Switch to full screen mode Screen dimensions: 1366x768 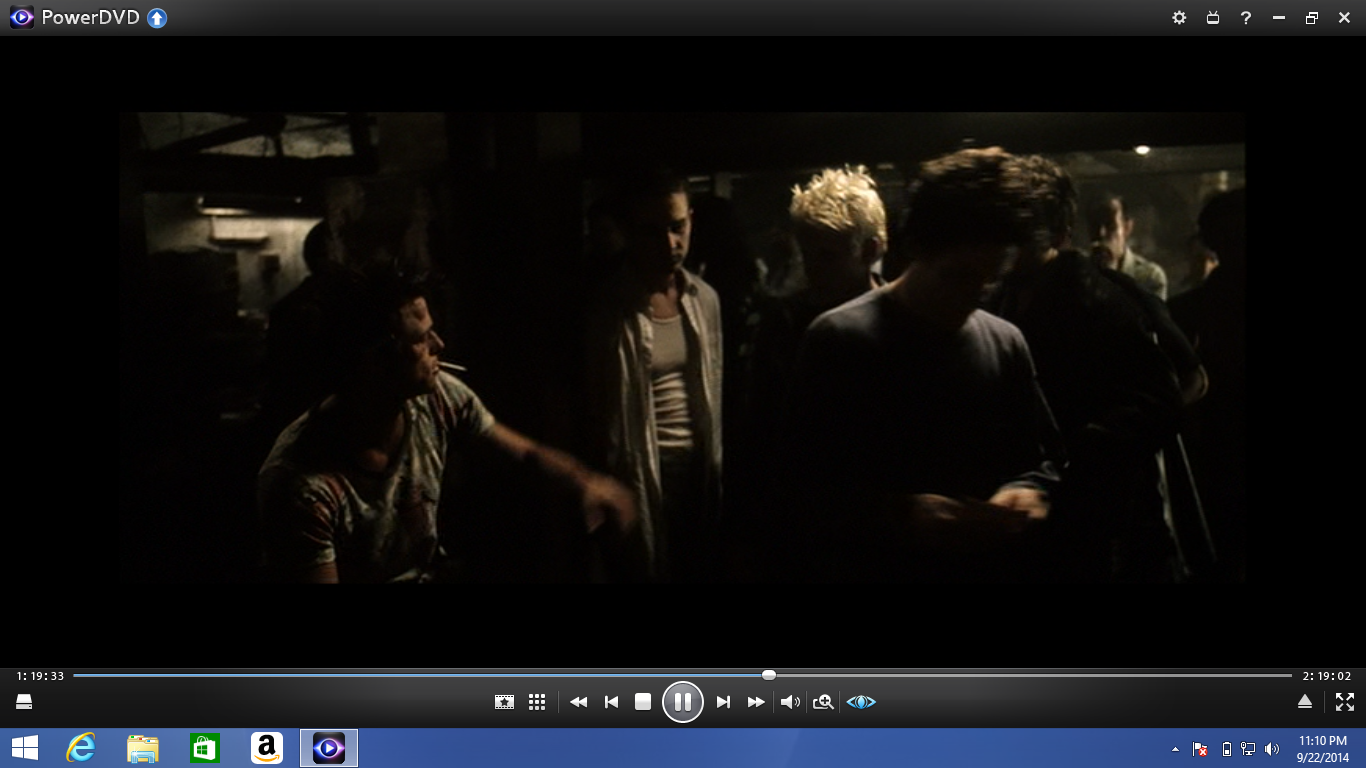tap(1345, 702)
